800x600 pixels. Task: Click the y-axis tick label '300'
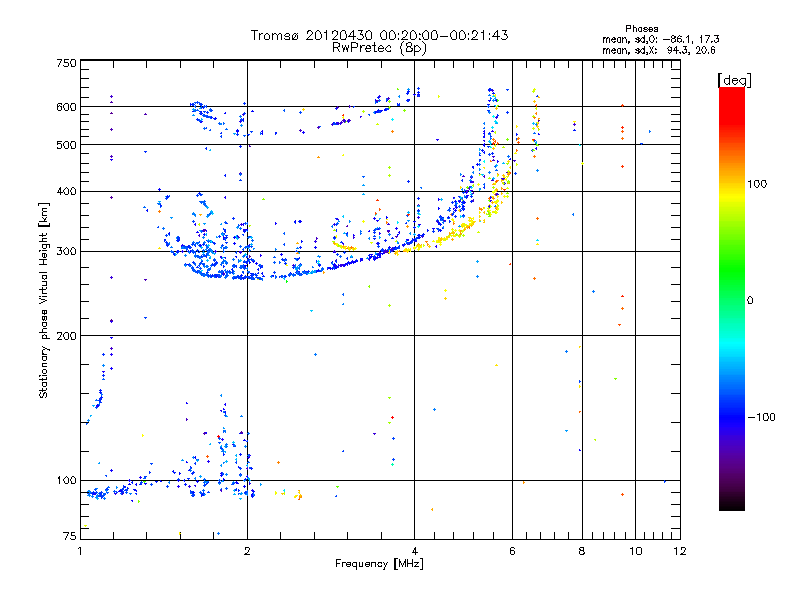point(66,252)
